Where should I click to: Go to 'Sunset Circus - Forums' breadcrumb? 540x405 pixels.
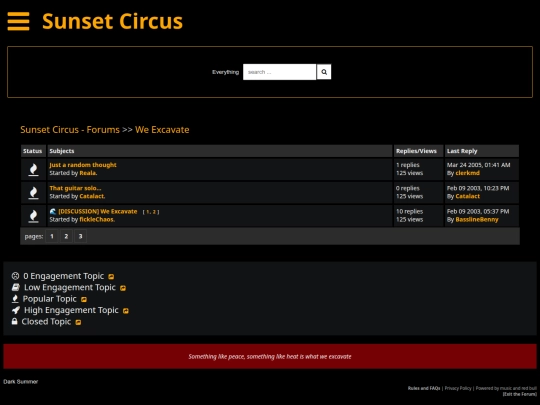point(70,130)
